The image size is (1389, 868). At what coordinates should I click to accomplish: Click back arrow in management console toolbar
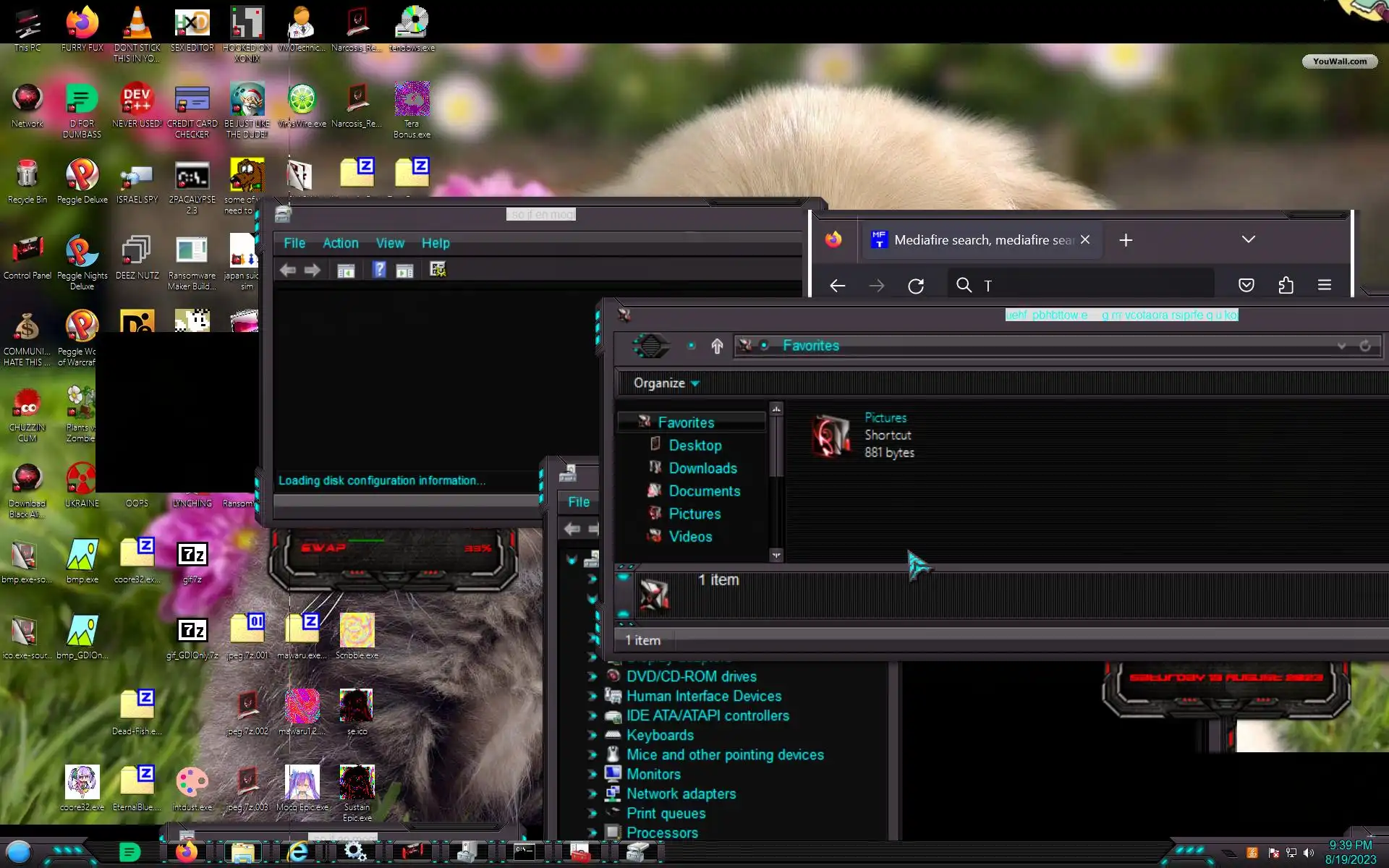(287, 270)
